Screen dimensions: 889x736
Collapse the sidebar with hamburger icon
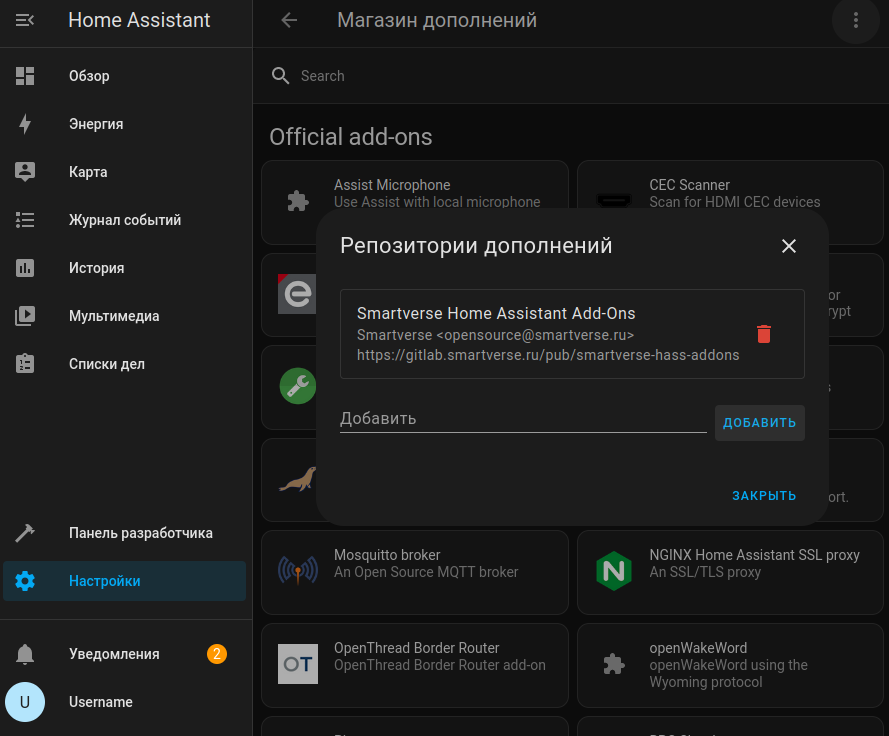(25, 20)
